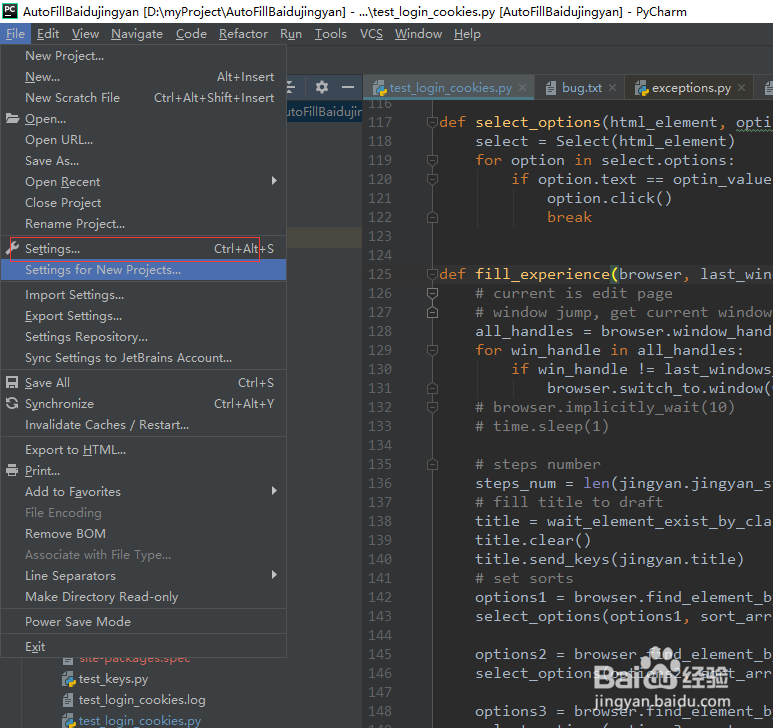Select test_login_cookies.py in the project tree
Image resolution: width=773 pixels, height=728 pixels.
click(x=140, y=721)
